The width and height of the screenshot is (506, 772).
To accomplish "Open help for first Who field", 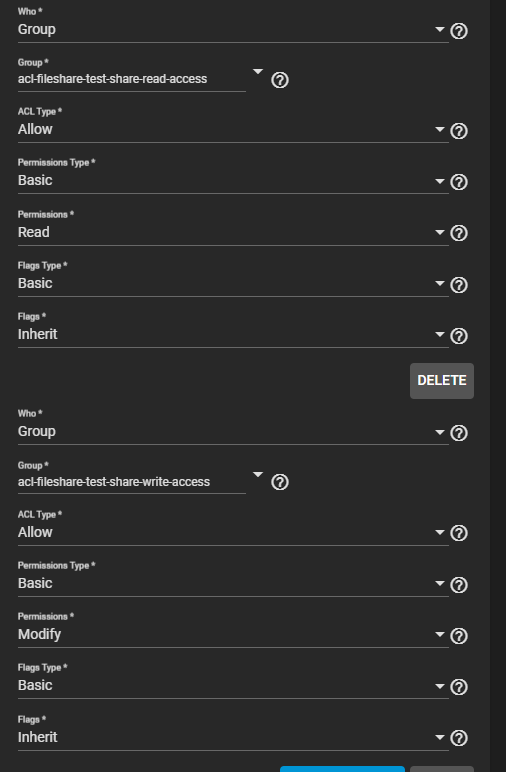I will point(459,31).
